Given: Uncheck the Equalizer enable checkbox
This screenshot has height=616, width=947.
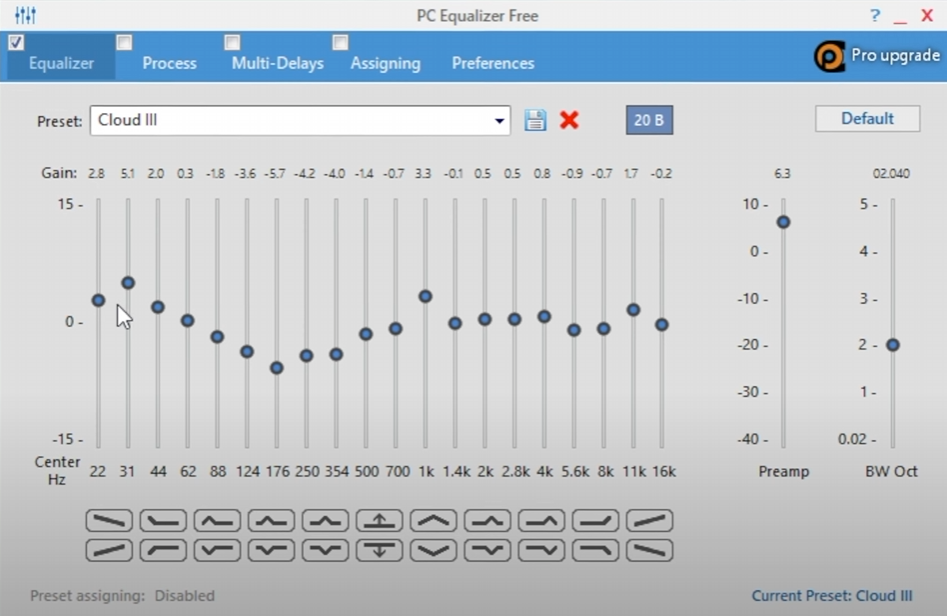Looking at the screenshot, I should 16,42.
